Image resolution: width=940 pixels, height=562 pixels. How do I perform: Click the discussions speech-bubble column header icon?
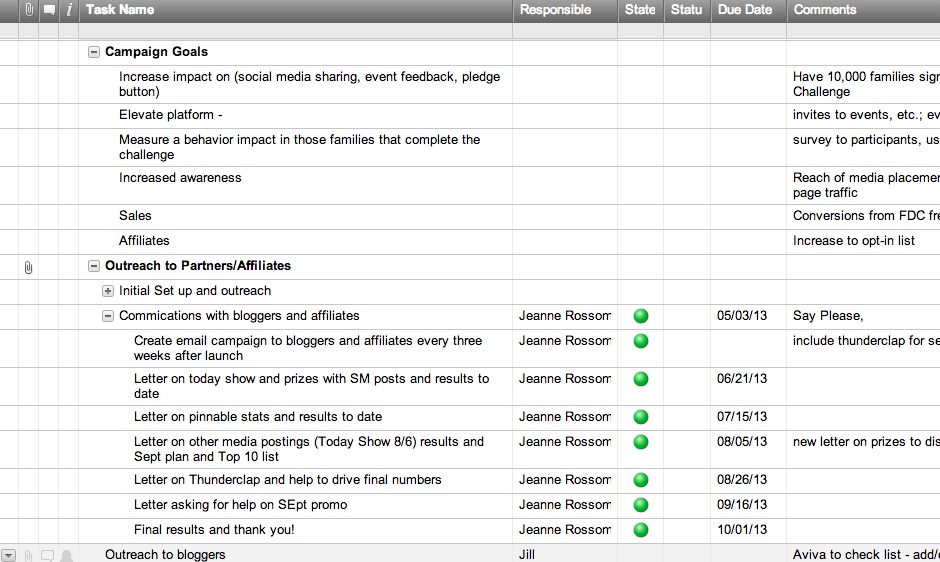coord(49,10)
